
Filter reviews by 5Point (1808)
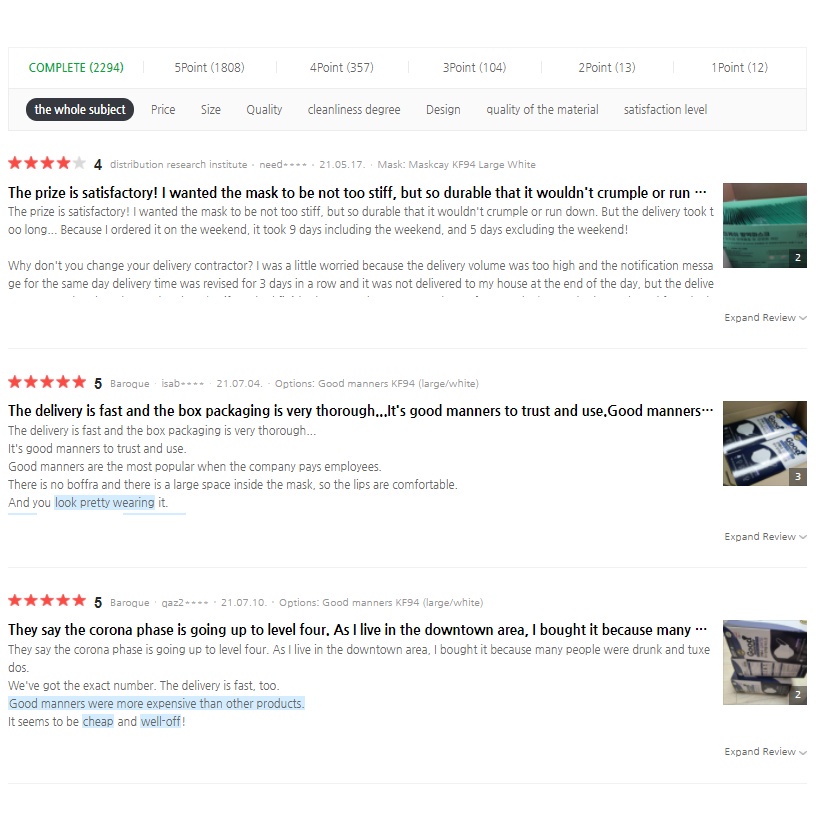click(209, 68)
